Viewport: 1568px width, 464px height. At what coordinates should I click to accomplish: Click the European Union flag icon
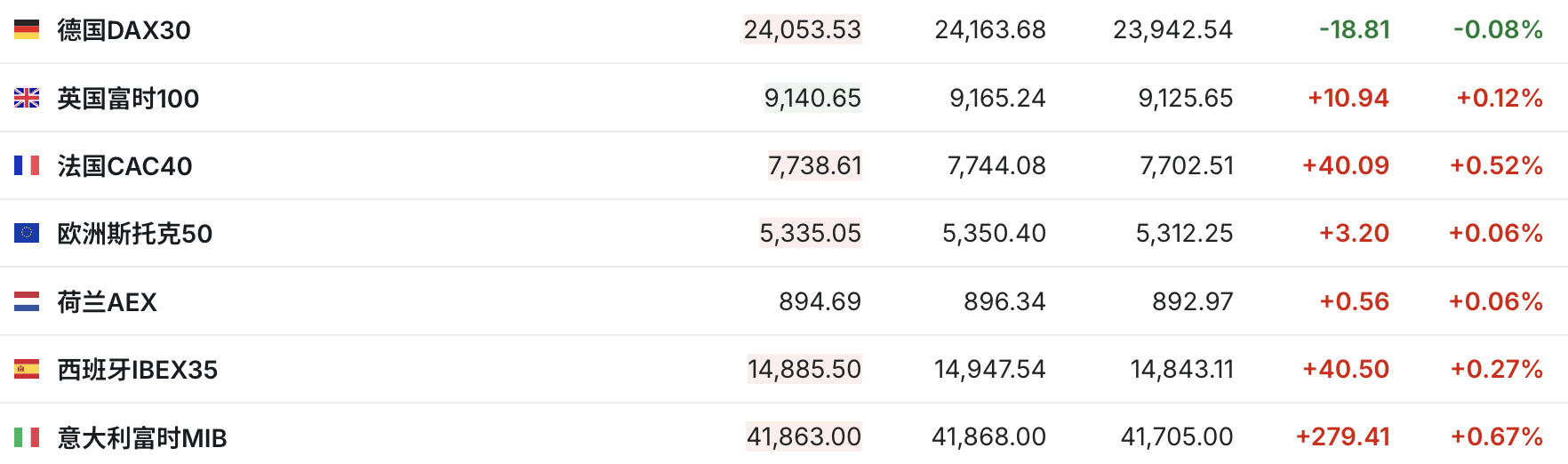click(x=27, y=233)
